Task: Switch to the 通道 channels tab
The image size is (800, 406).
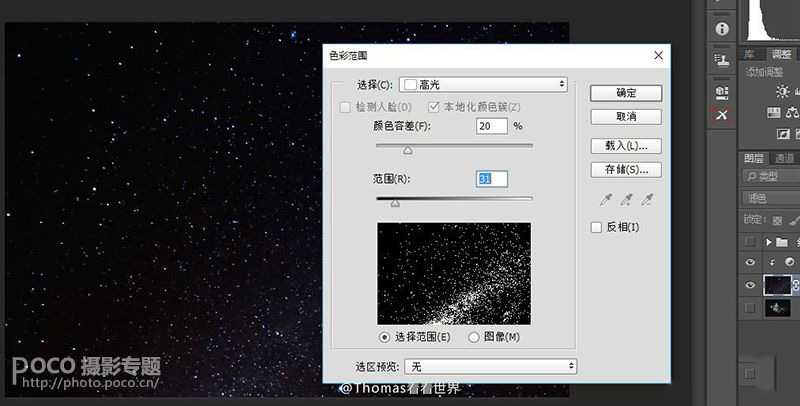Action: [785, 158]
